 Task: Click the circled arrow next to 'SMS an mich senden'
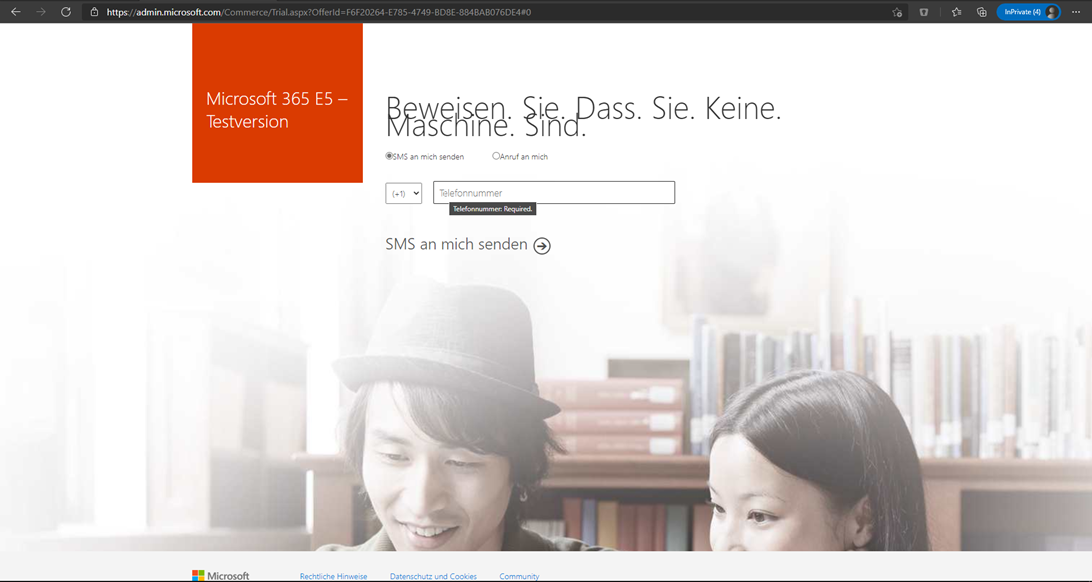point(542,245)
